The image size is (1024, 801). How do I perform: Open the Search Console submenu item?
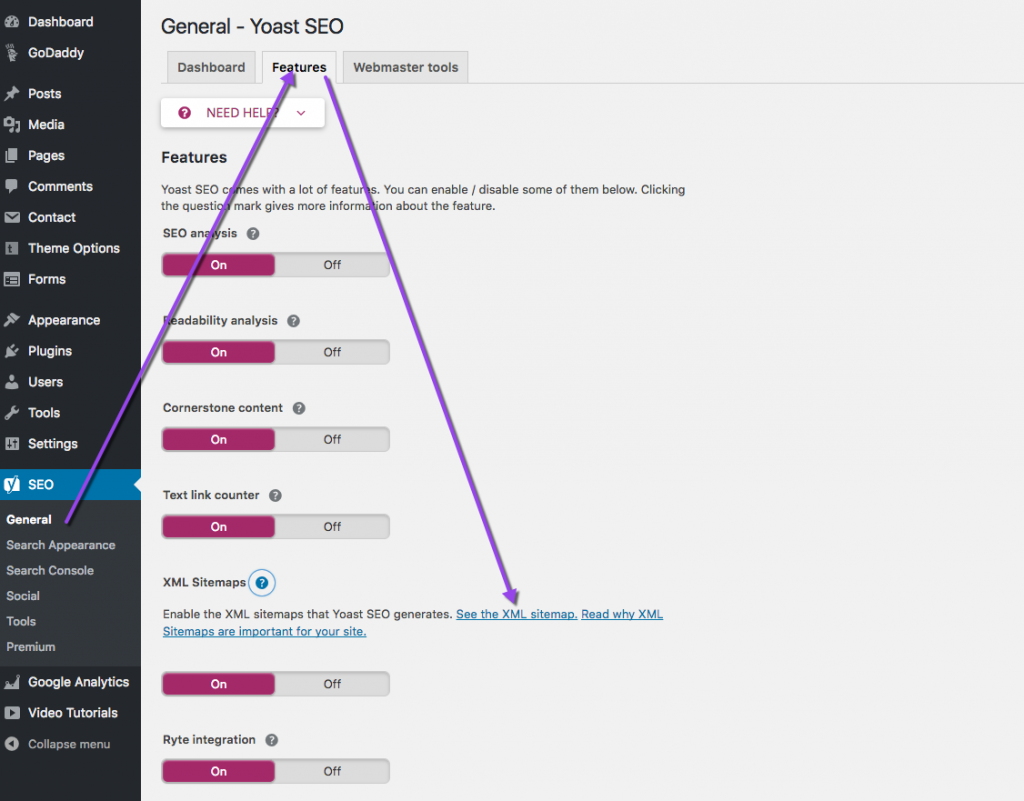pyautogui.click(x=50, y=570)
